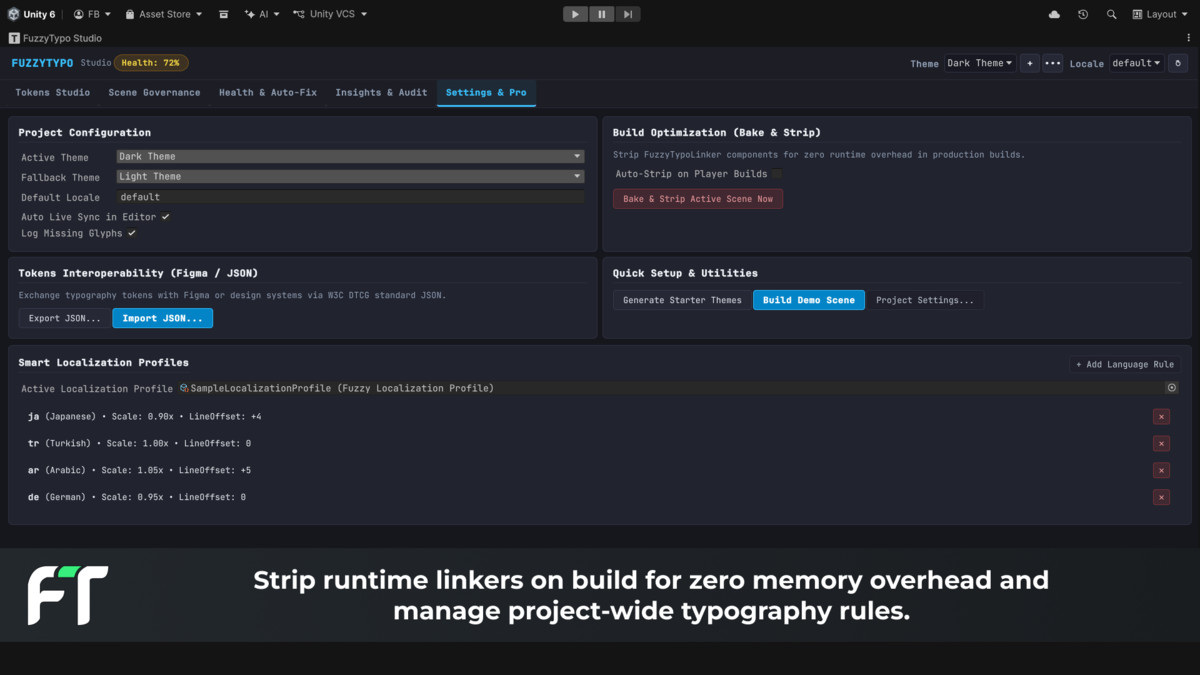Click the ar (Arabic) rule row text

pyautogui.click(x=140, y=470)
